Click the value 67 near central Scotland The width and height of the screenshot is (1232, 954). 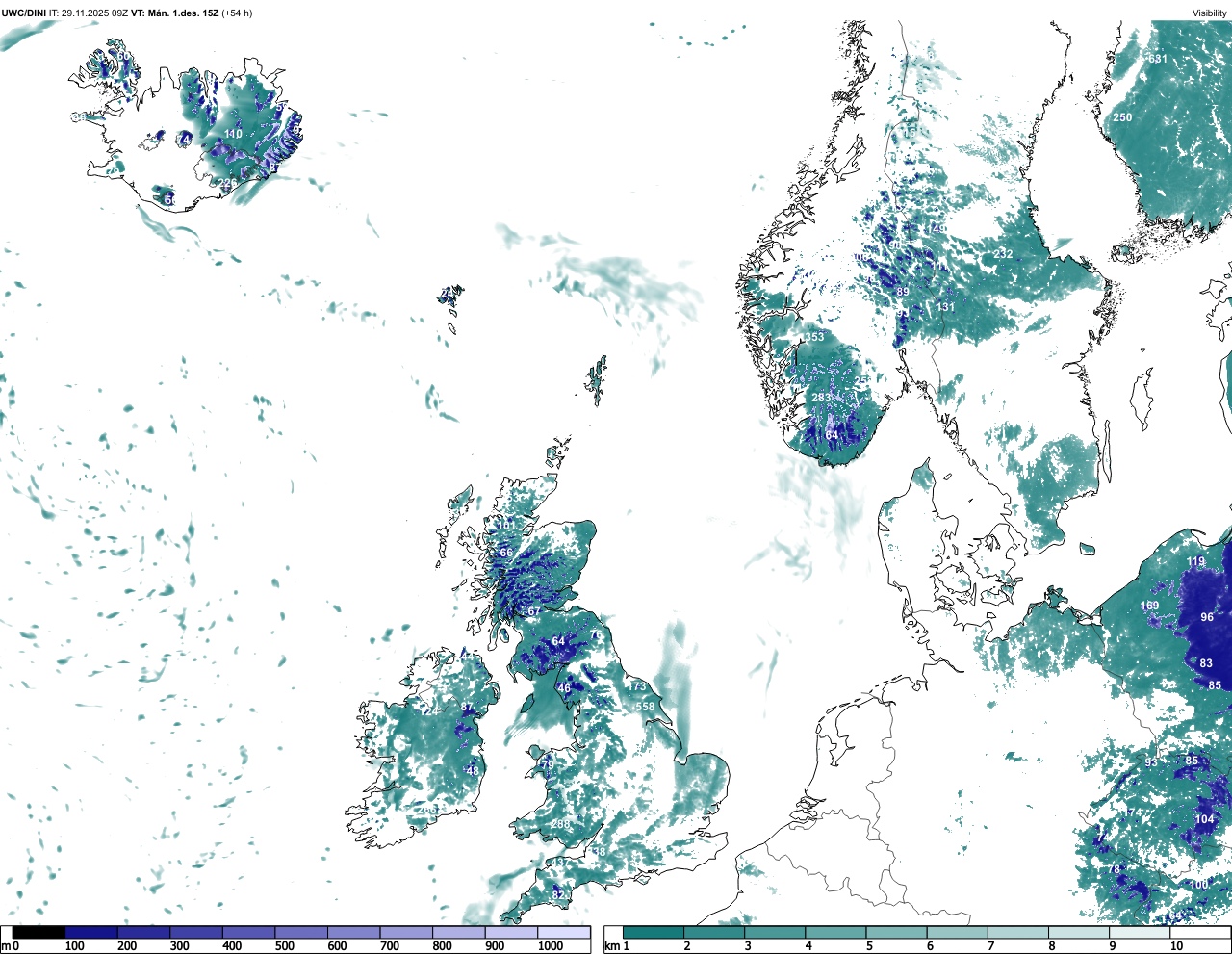534,612
